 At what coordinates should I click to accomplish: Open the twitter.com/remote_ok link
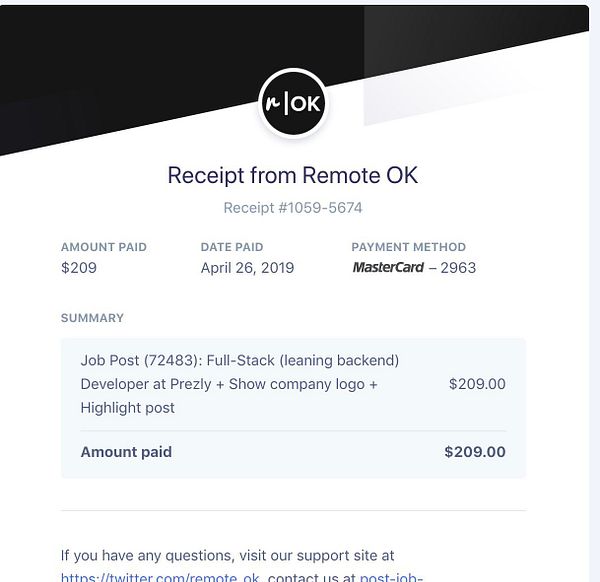click(x=160, y=576)
